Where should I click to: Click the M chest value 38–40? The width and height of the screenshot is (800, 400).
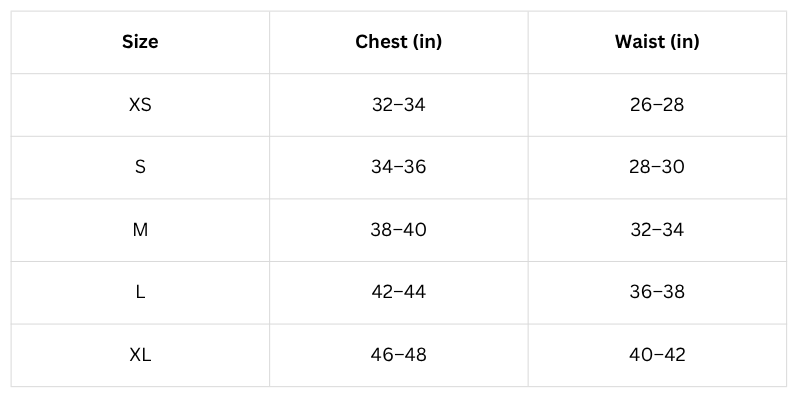(398, 230)
